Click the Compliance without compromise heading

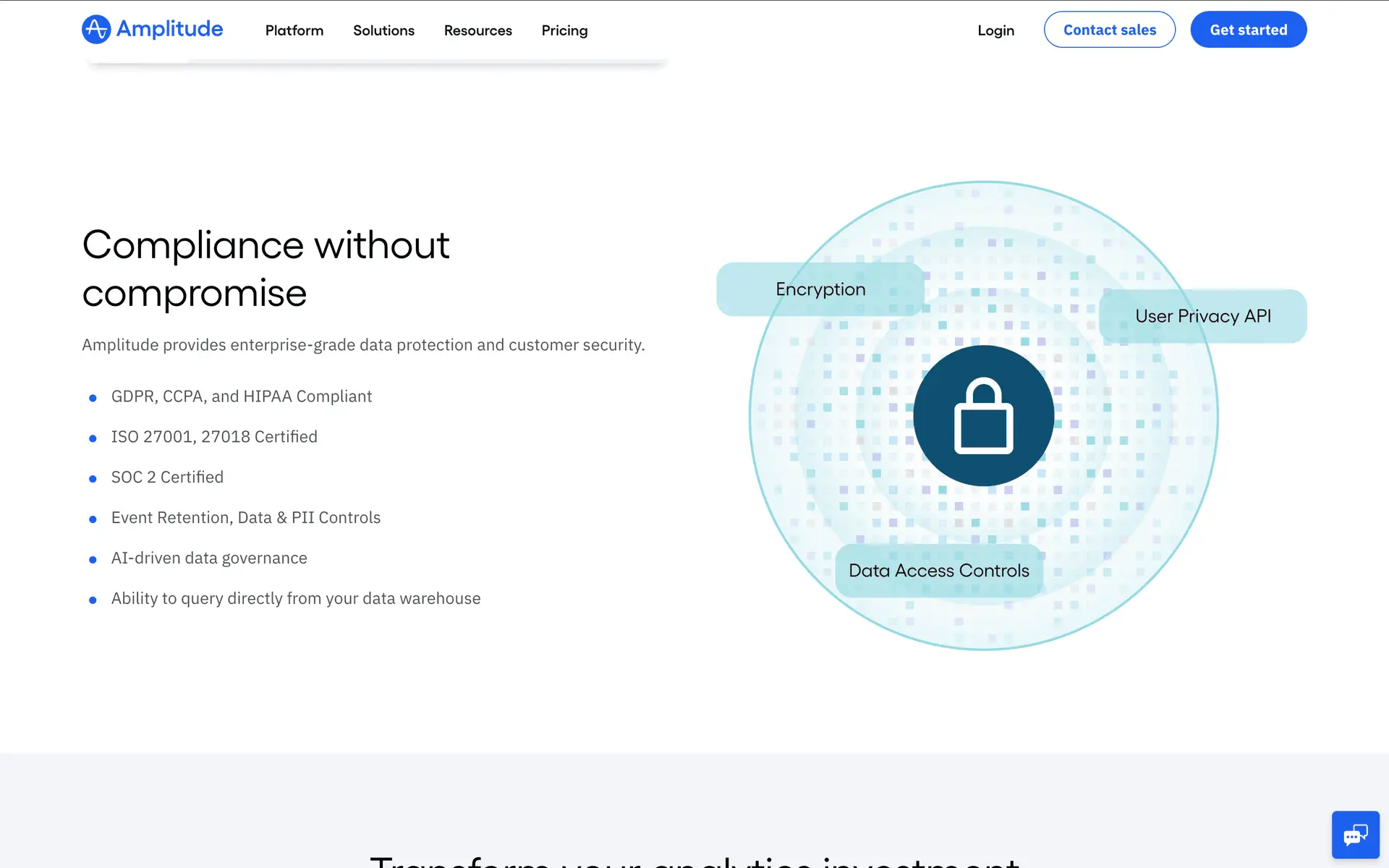(x=266, y=268)
